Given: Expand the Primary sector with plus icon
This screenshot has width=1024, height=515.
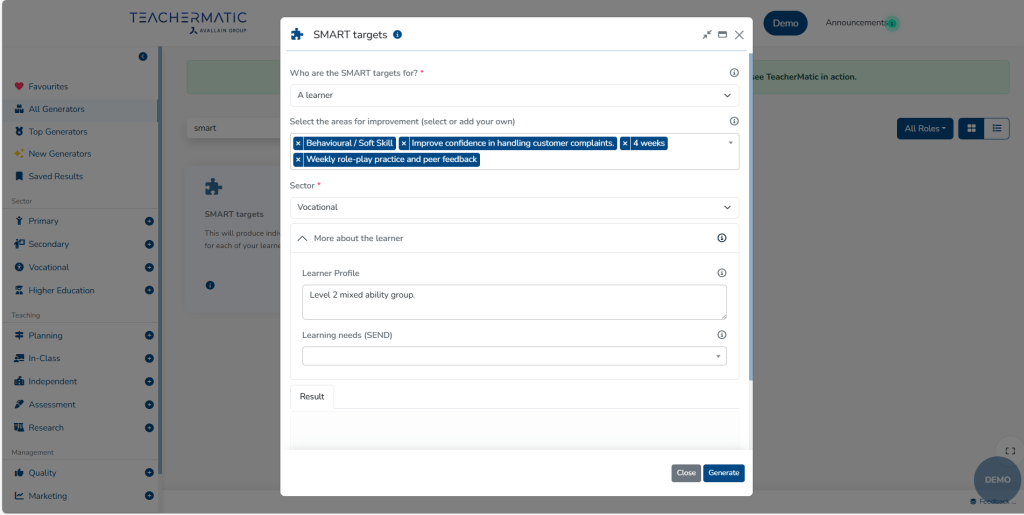Looking at the screenshot, I should click(x=150, y=221).
